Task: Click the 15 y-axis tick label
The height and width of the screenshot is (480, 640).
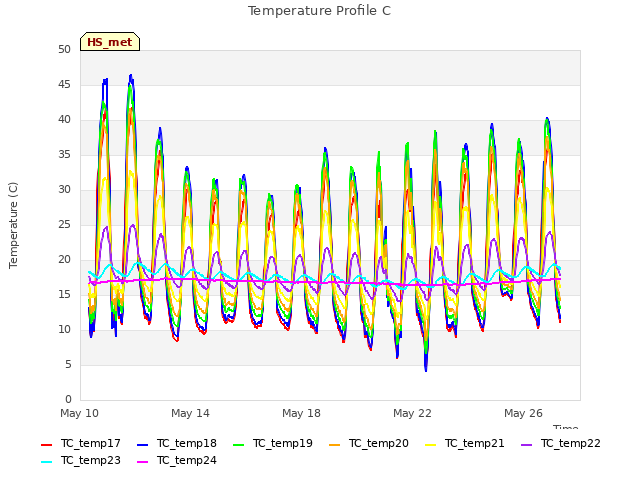Action: 64,294
